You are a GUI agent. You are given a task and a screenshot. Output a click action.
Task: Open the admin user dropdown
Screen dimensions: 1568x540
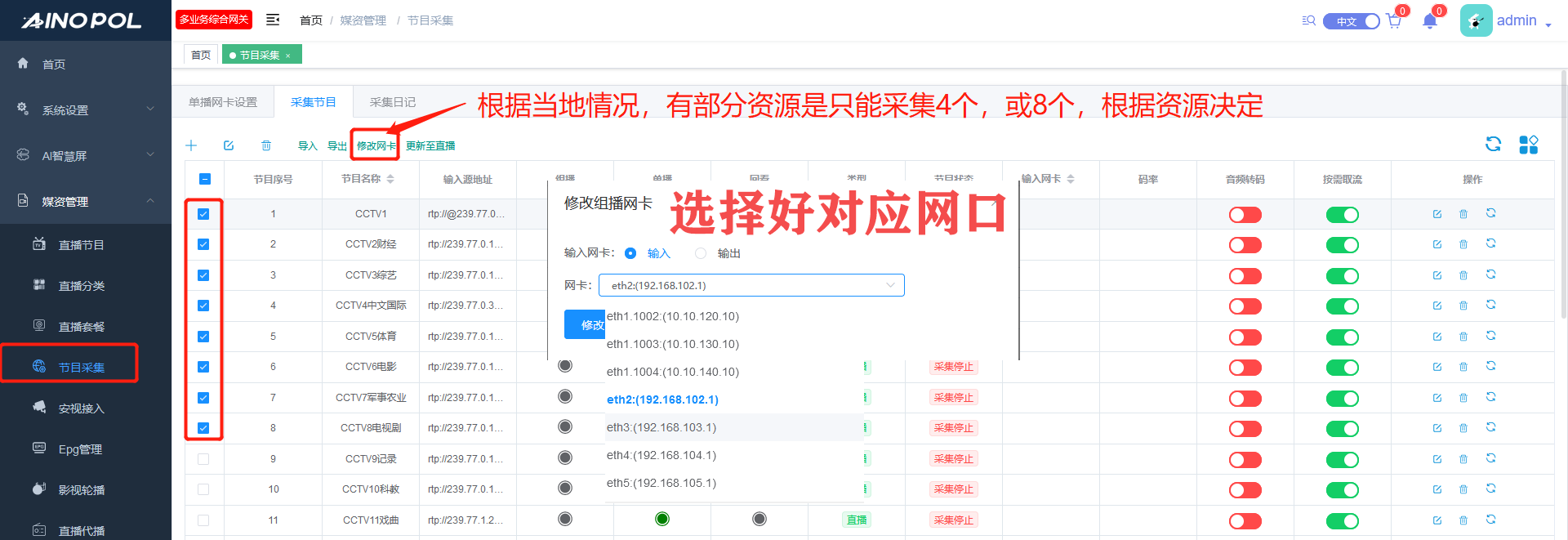1517,21
